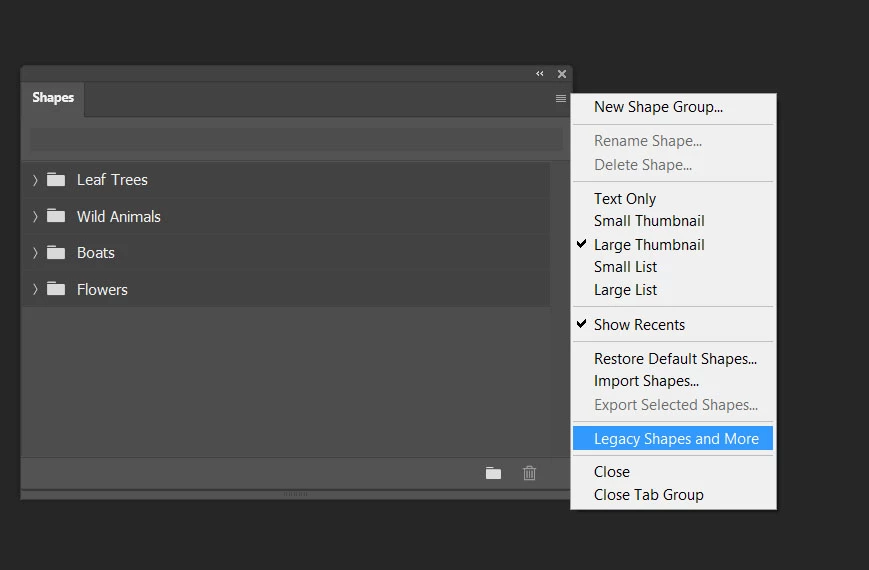The image size is (869, 570).
Task: Click the trash delete shape icon
Action: point(529,473)
